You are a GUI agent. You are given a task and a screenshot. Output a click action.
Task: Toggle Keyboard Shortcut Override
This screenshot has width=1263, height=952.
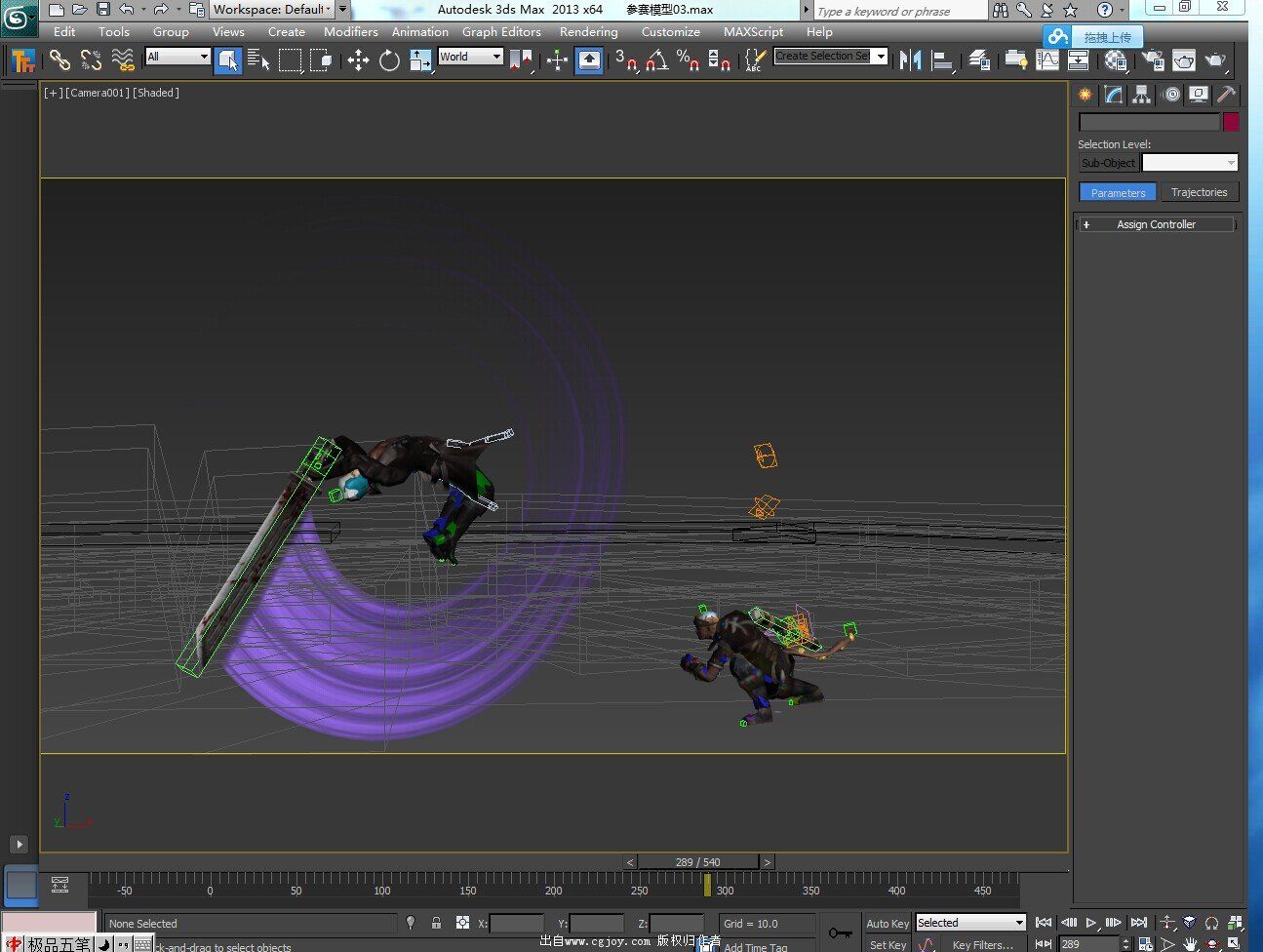pyautogui.click(x=589, y=60)
